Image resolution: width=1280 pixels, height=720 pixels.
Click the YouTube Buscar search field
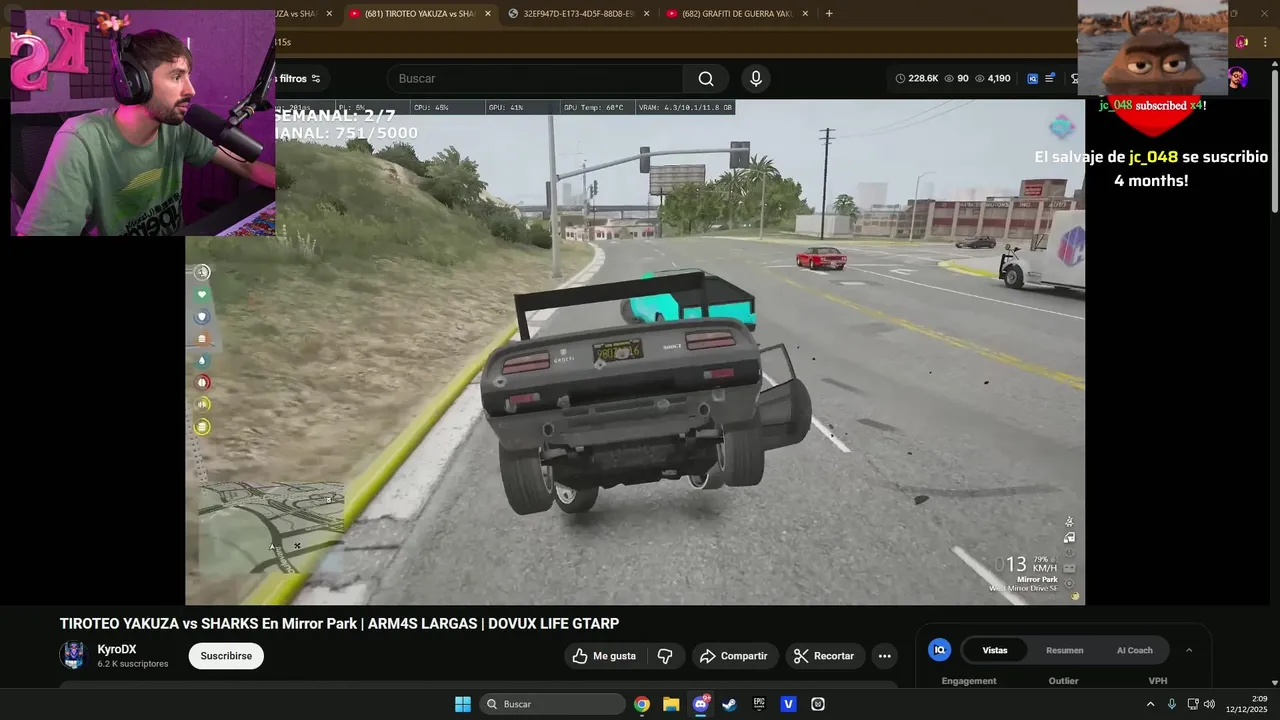(x=535, y=79)
